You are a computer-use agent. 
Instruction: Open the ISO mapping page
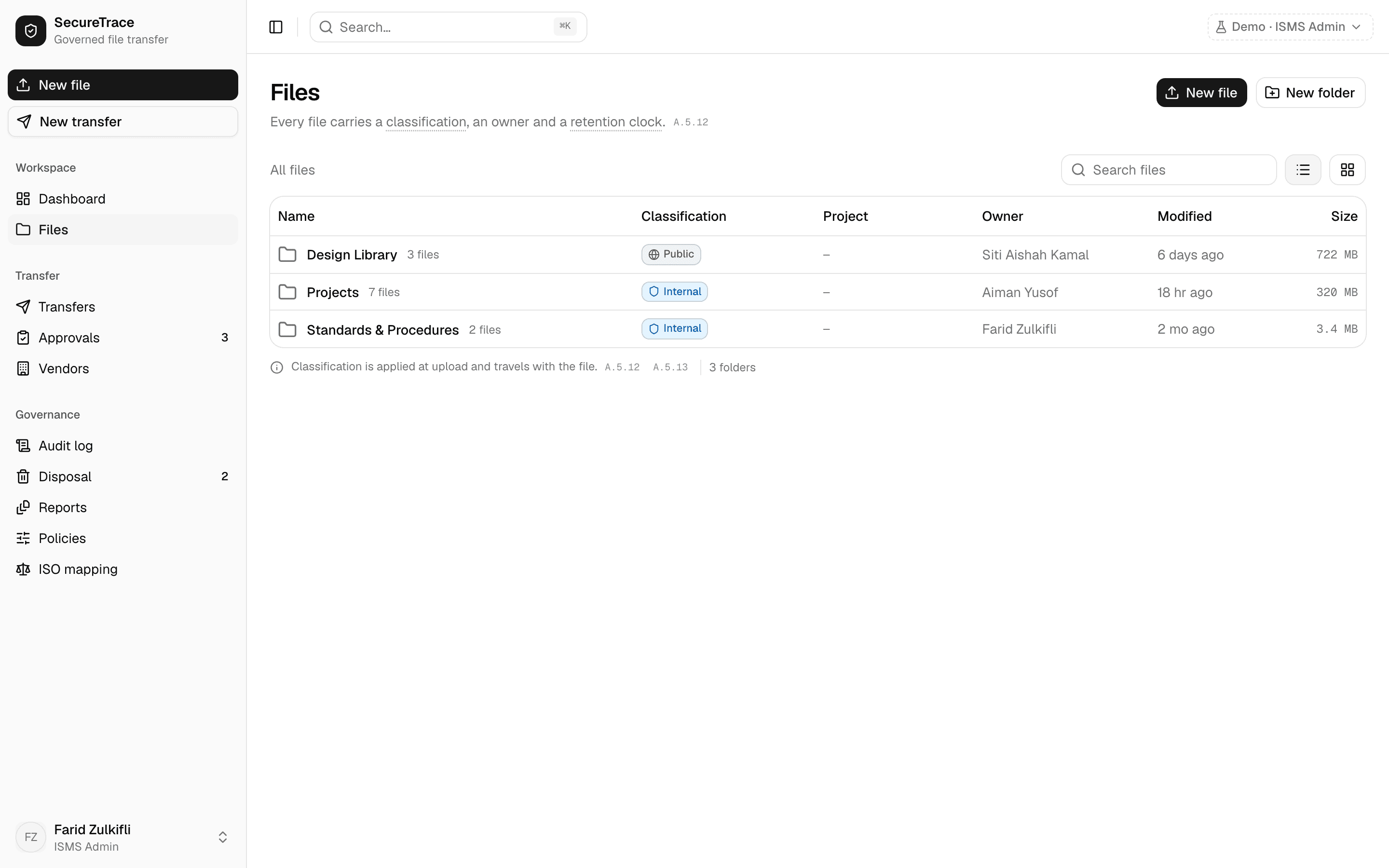(123, 569)
